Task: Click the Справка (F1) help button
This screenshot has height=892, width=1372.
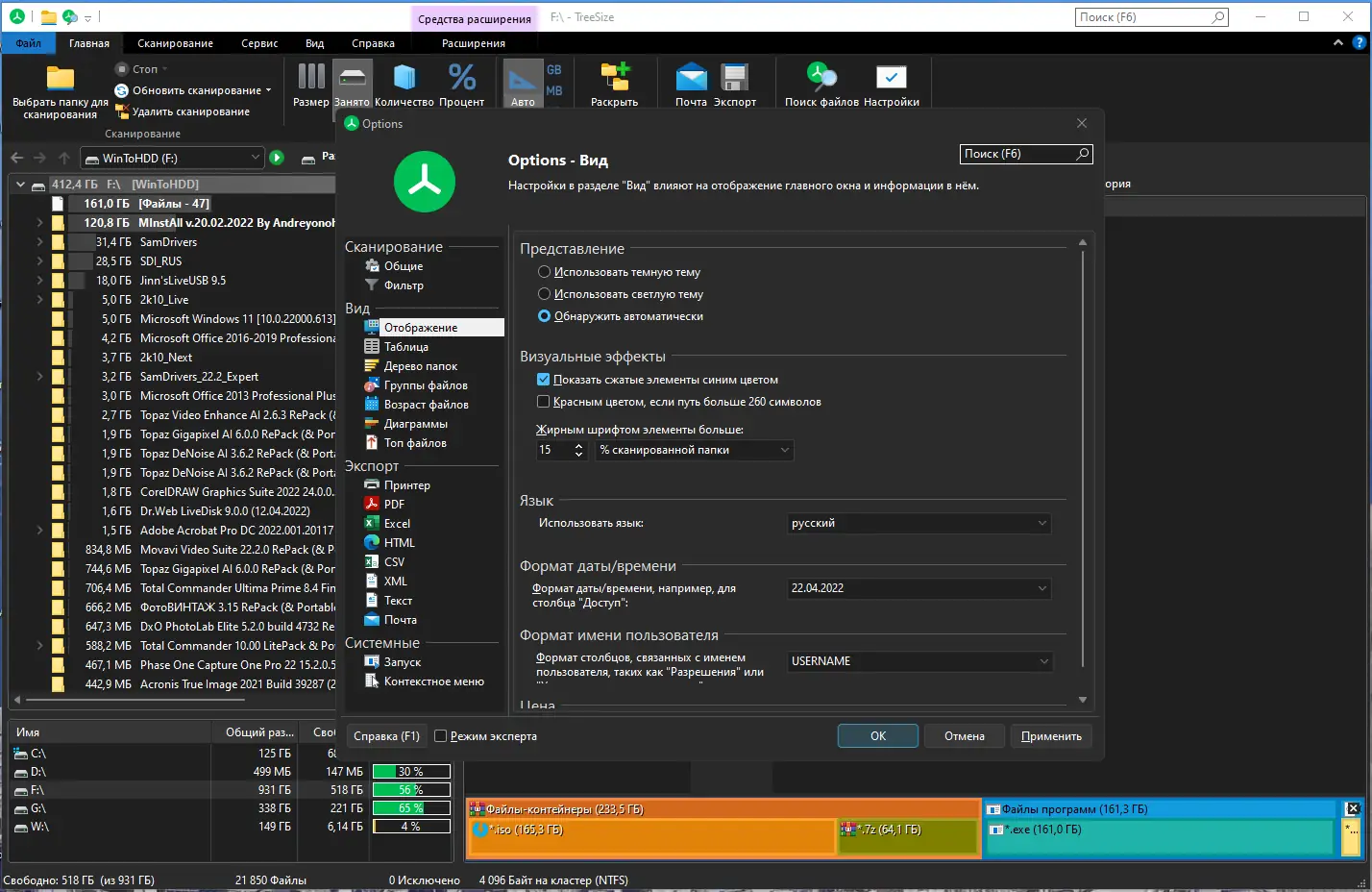Action: (x=386, y=736)
